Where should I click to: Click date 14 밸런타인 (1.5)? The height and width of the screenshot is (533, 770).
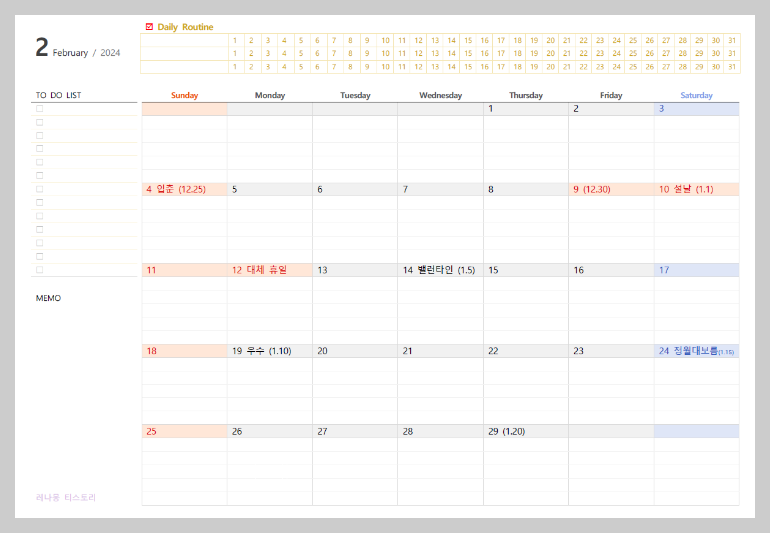(439, 270)
